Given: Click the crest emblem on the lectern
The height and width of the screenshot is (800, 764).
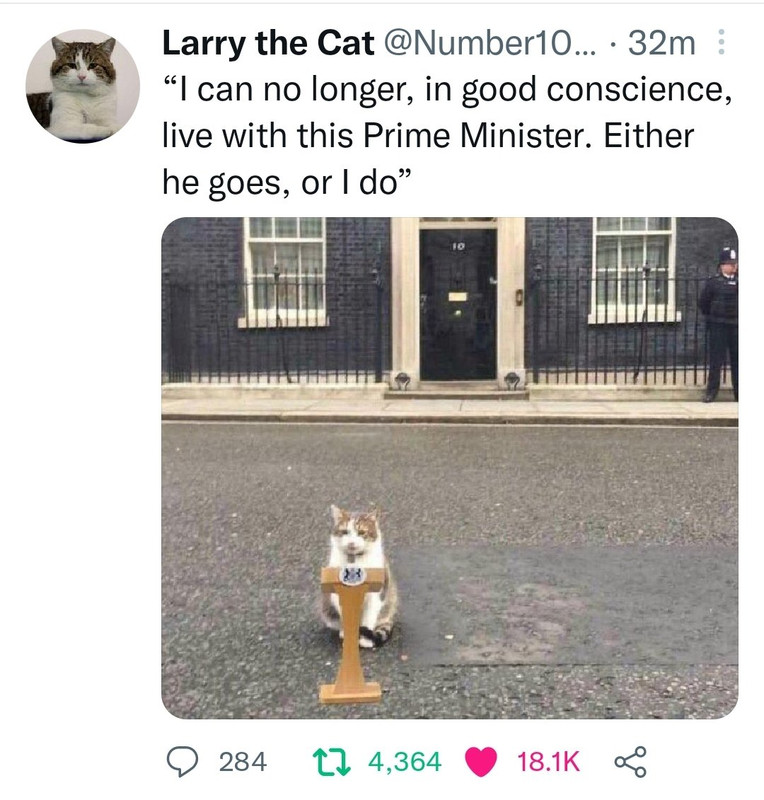Looking at the screenshot, I should coord(352,575).
